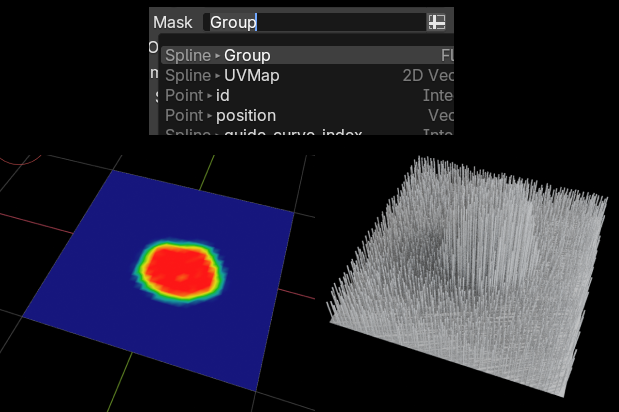The image size is (619, 412).
Task: Click the arrow separator in the Point id row
Action: pyautogui.click(x=210, y=96)
